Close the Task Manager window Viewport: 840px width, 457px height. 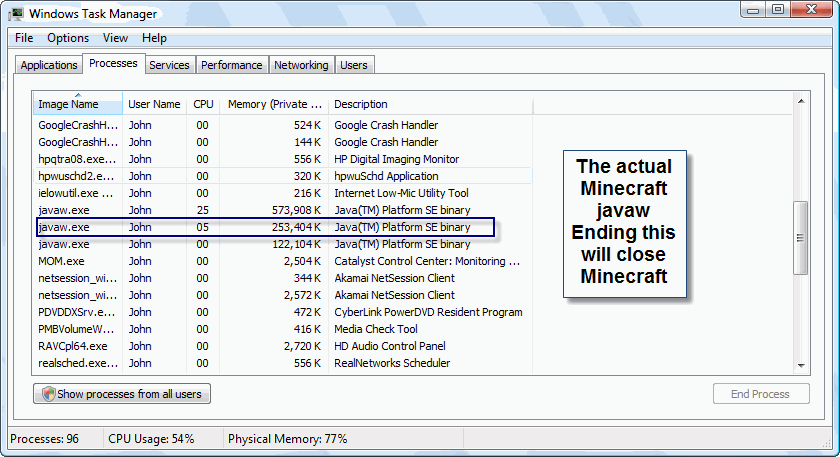811,10
